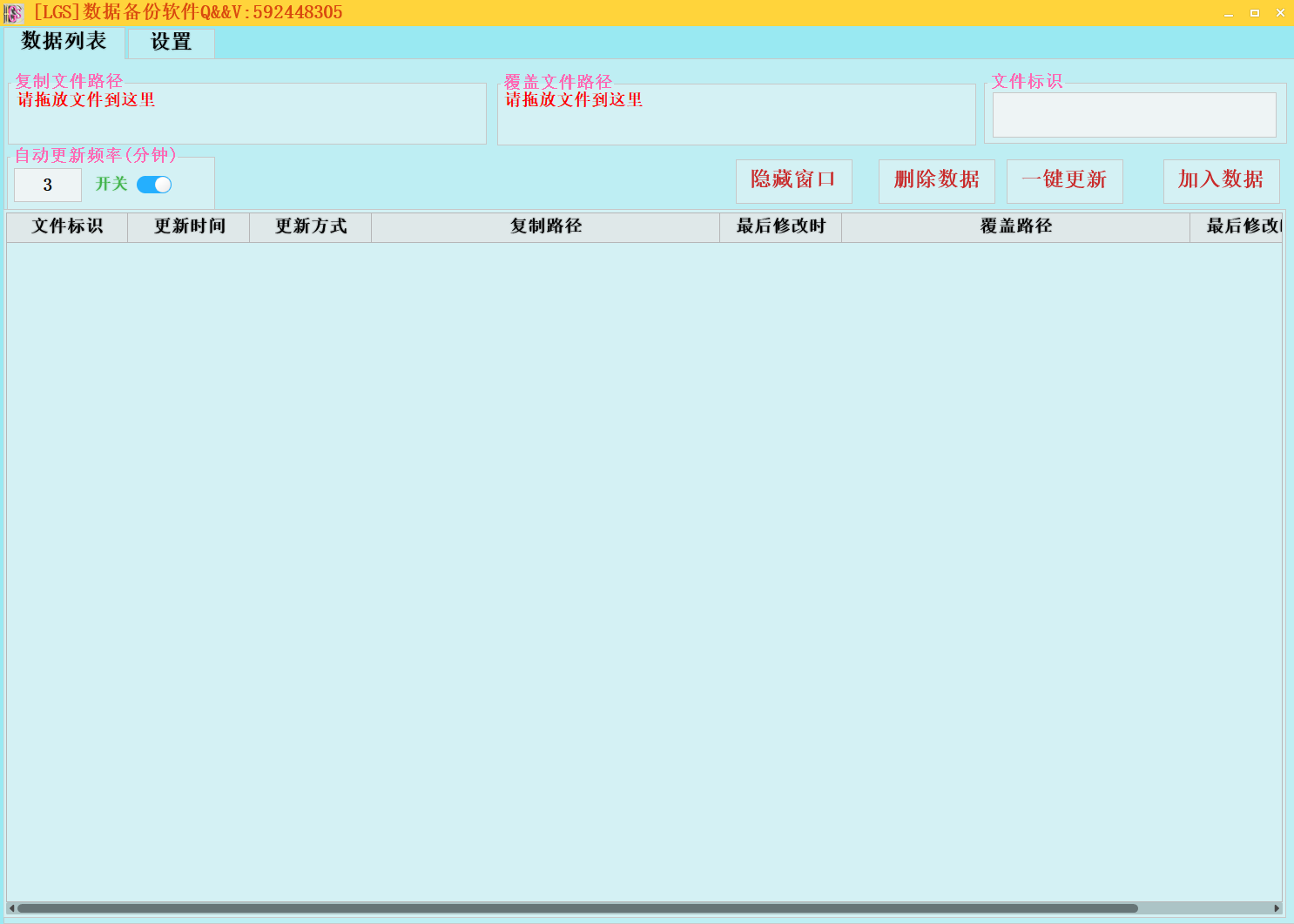Click the horizontal scrollbar thumb
The image size is (1294, 924).
577,908
